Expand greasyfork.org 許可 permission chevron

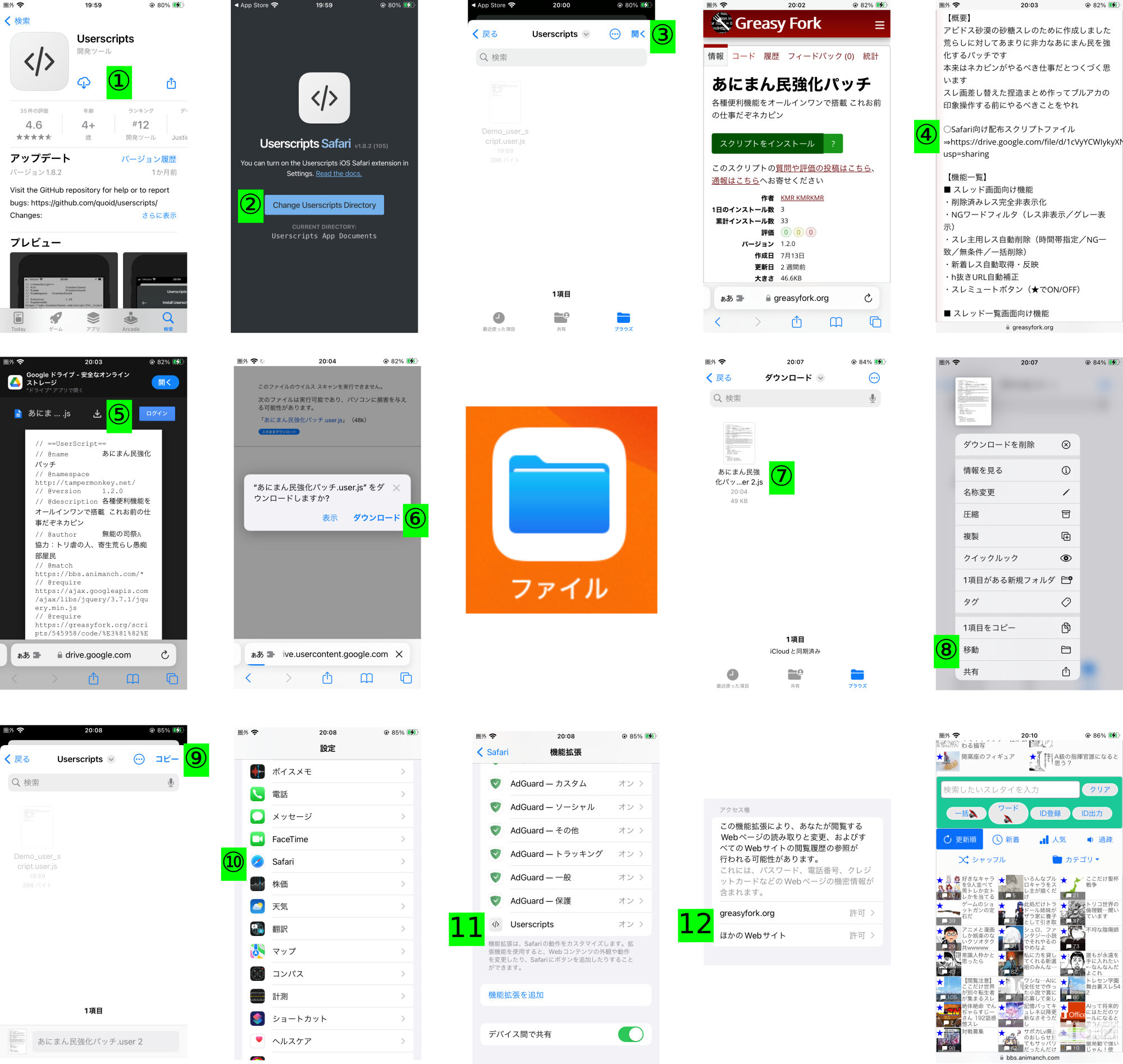pyautogui.click(x=873, y=913)
